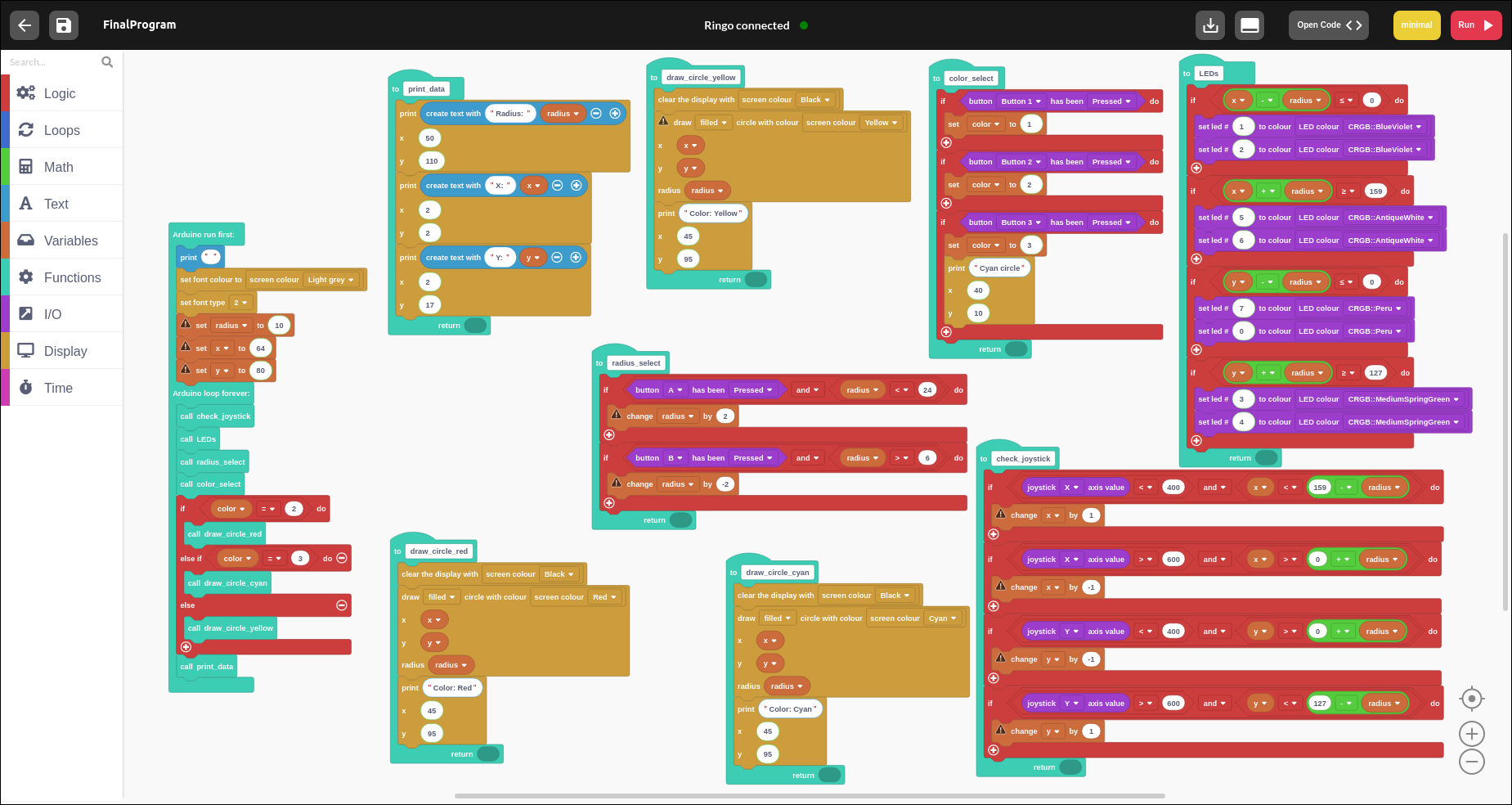Click the minimal button

(1417, 25)
